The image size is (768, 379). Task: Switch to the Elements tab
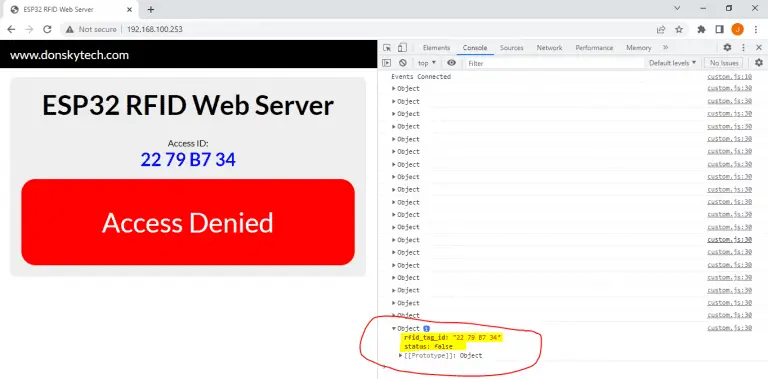436,47
